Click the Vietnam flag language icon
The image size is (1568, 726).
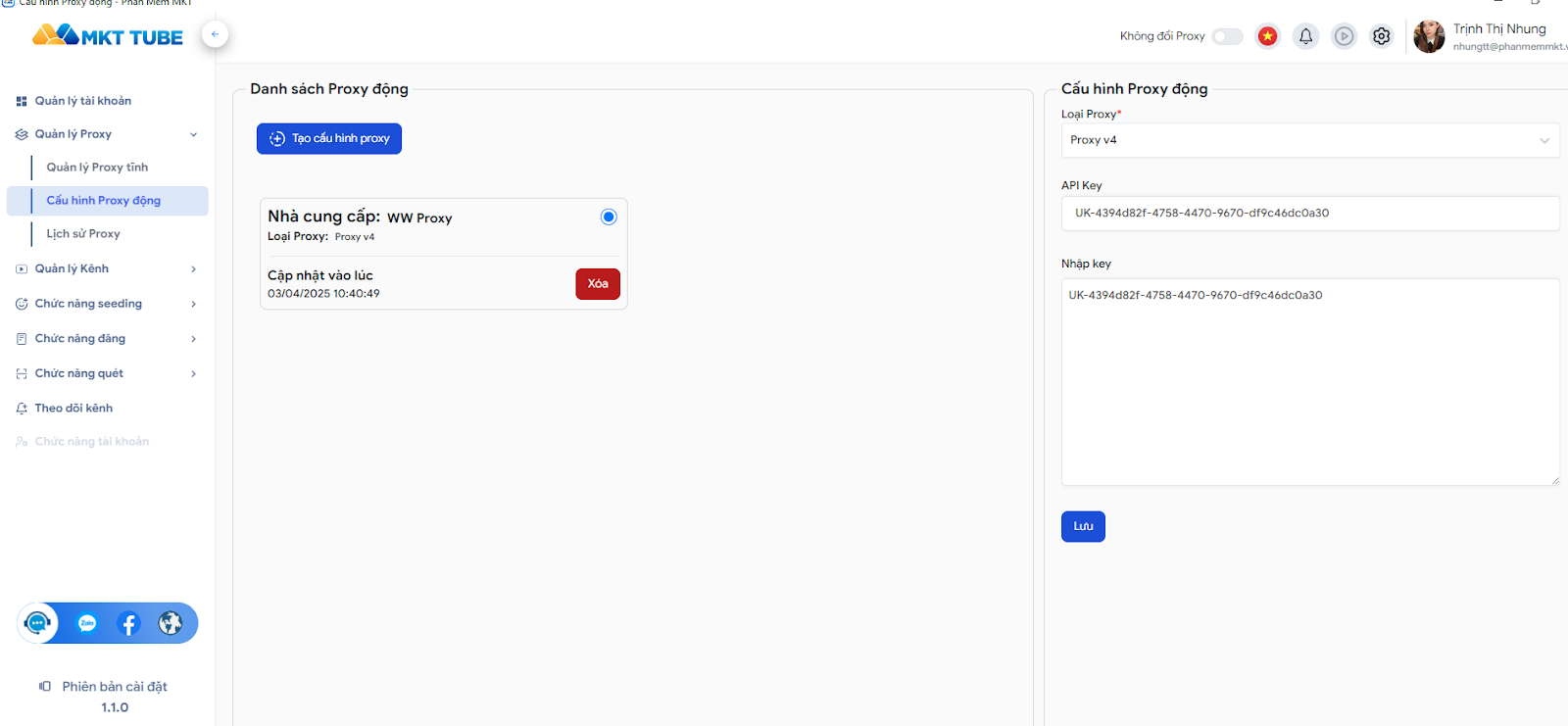point(1268,36)
